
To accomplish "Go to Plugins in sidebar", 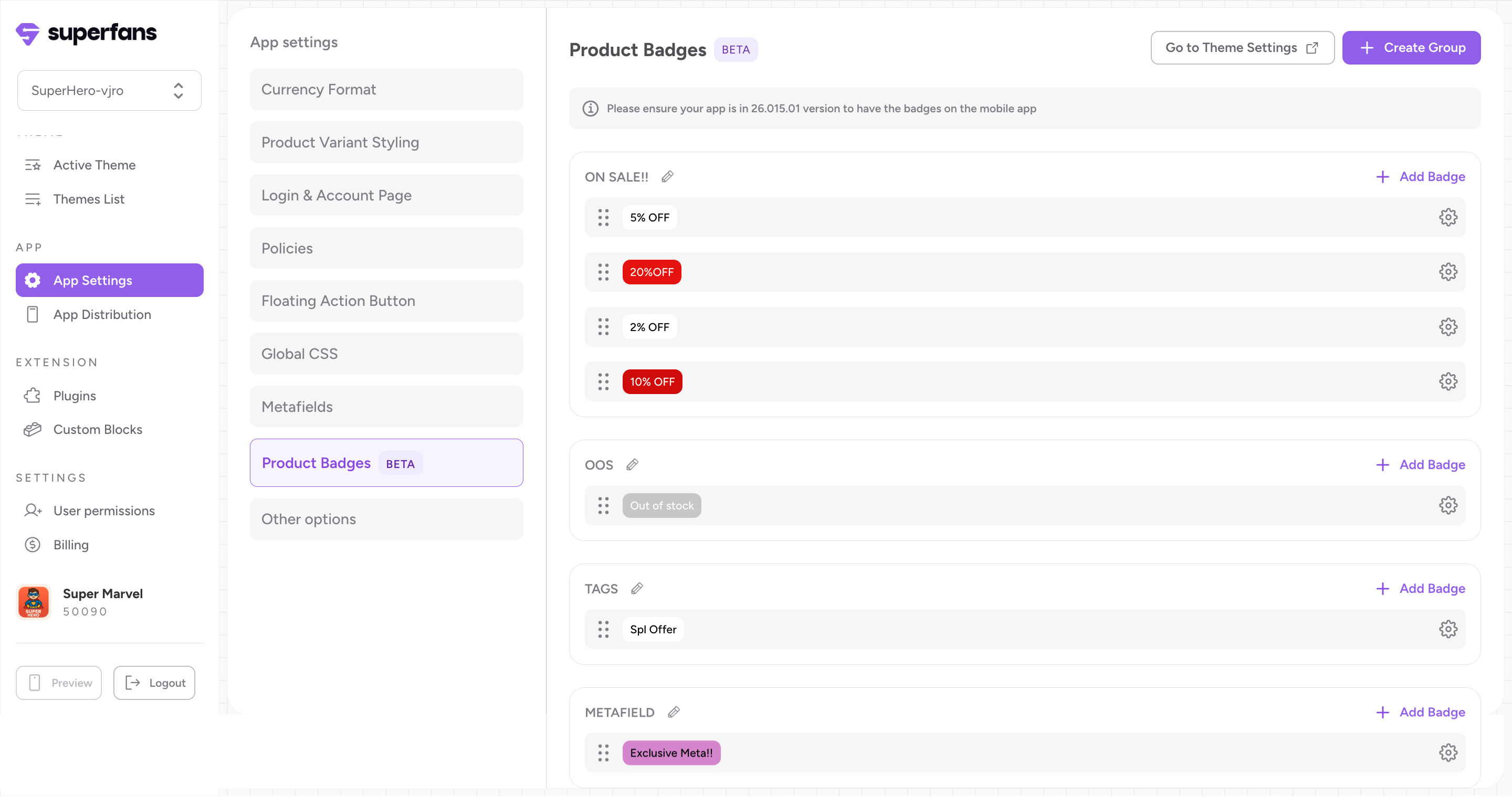I will pos(75,396).
